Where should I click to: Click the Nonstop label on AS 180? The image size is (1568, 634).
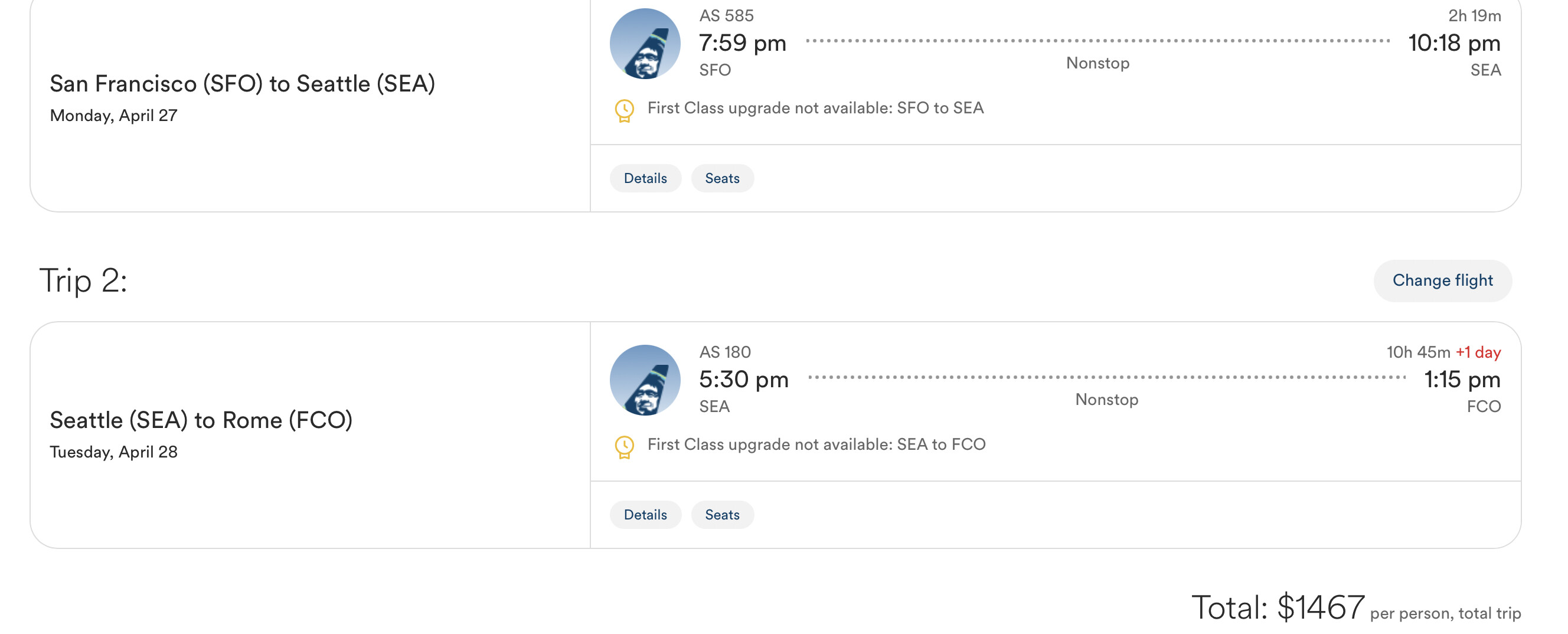pos(1106,400)
